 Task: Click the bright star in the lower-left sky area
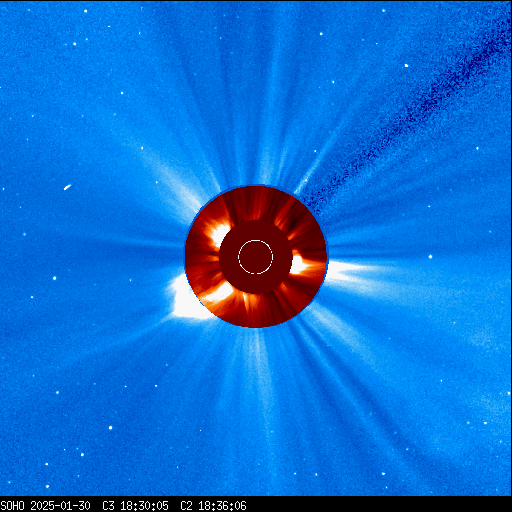[x=110, y=428]
